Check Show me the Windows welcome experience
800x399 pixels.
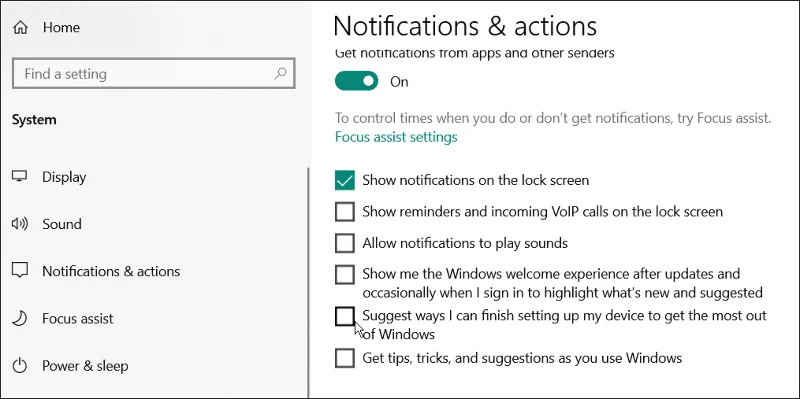point(345,275)
